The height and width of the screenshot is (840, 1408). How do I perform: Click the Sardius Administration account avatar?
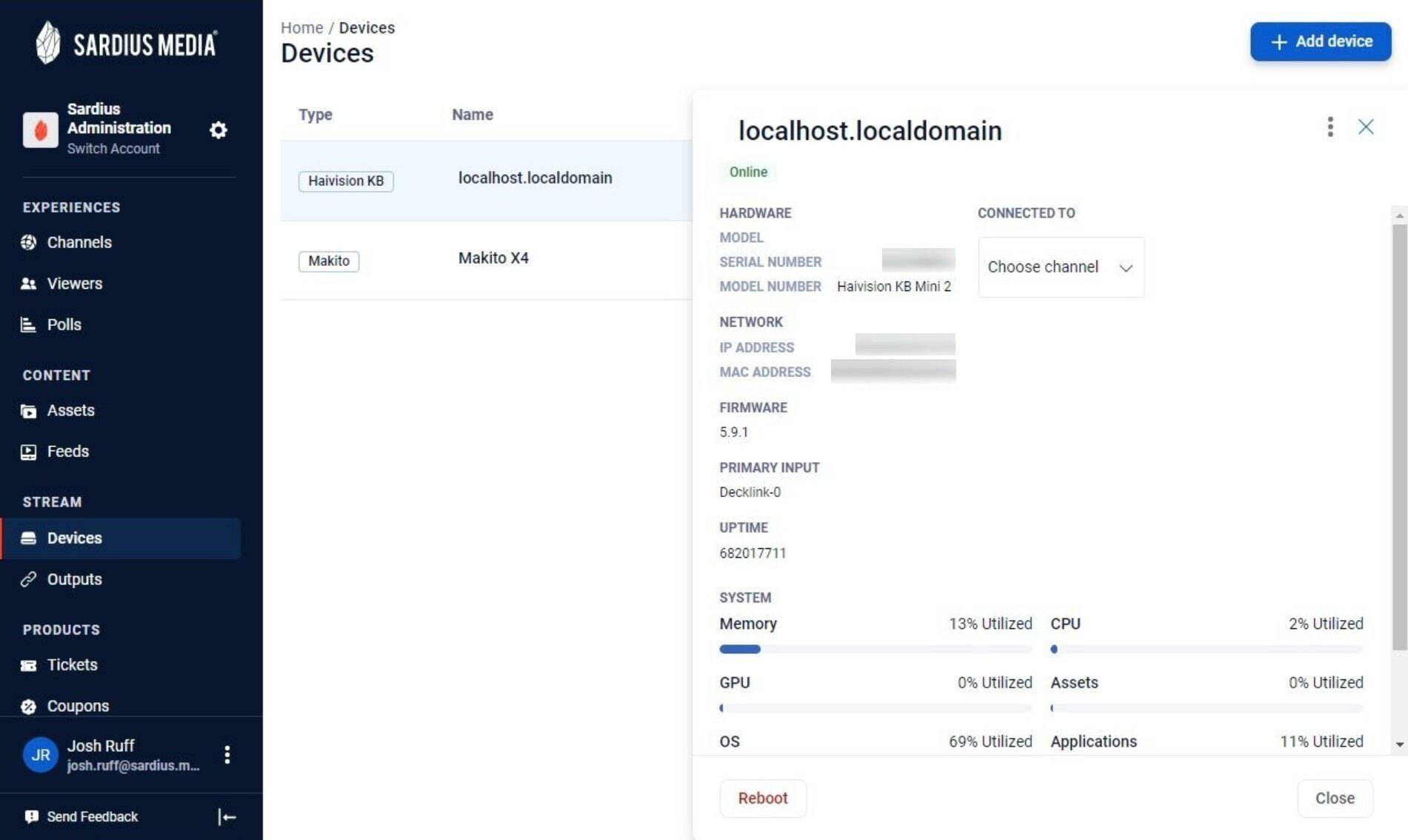(41, 130)
